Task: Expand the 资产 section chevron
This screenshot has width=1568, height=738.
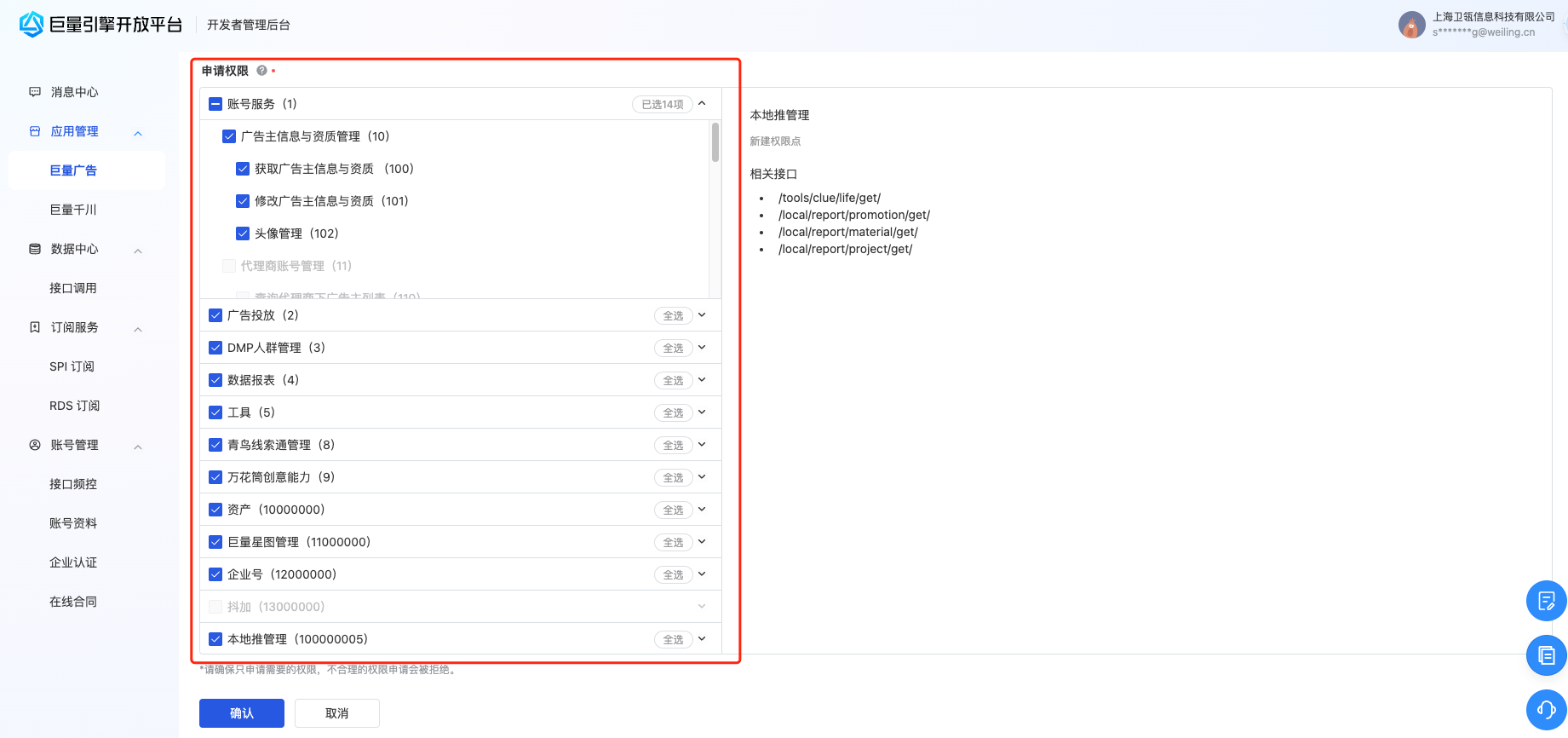Action: (x=702, y=509)
